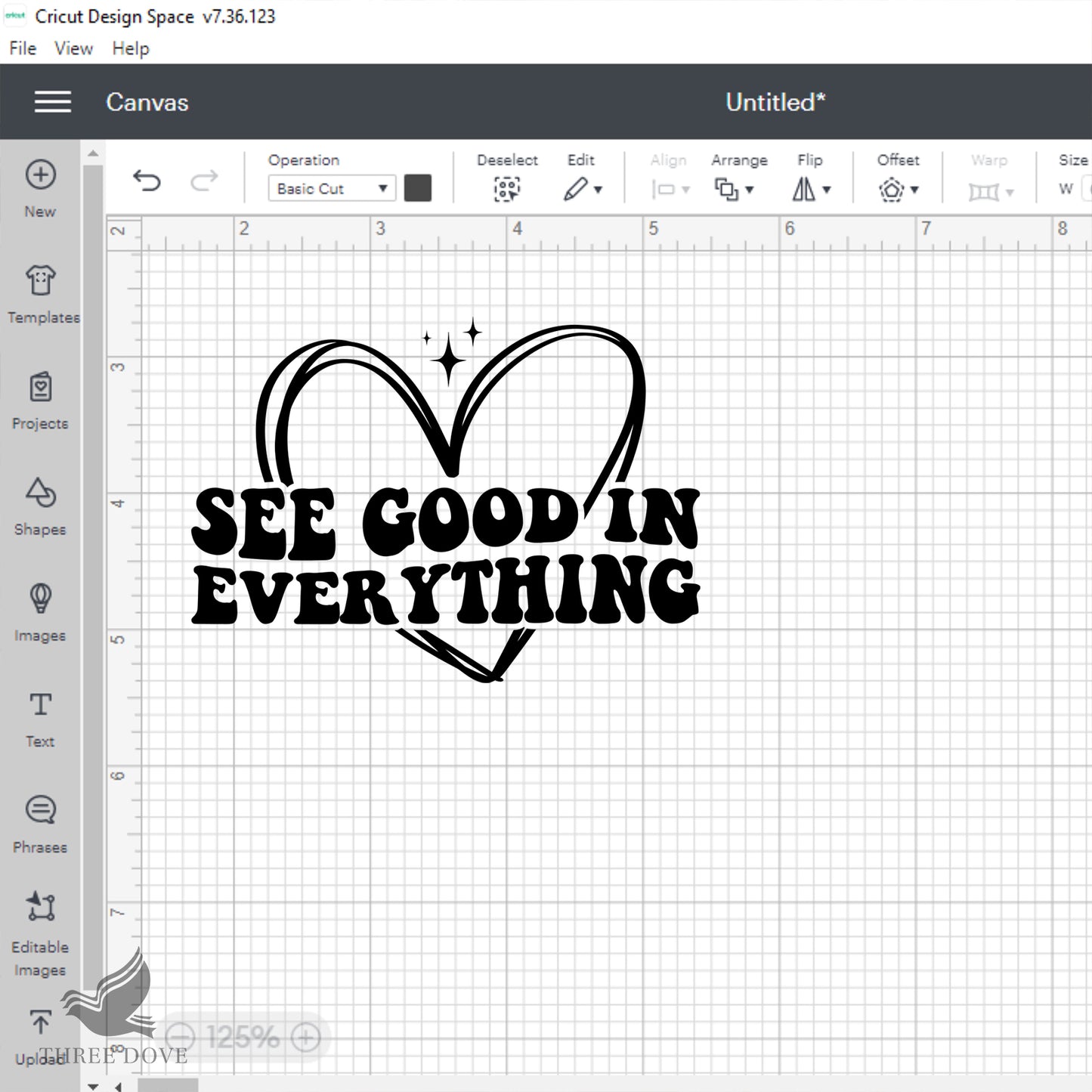Open the Align tool icon
Screen dimensions: 1092x1092
664,189
